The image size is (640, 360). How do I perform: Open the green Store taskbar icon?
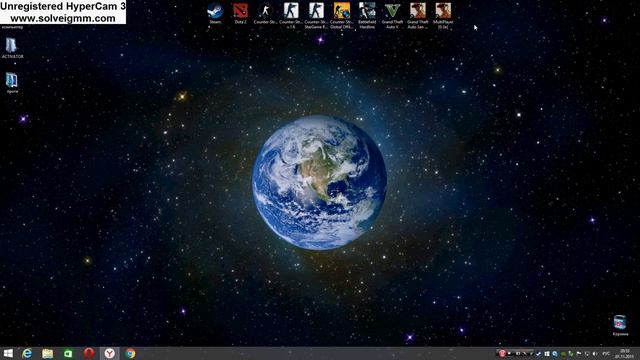pos(68,353)
